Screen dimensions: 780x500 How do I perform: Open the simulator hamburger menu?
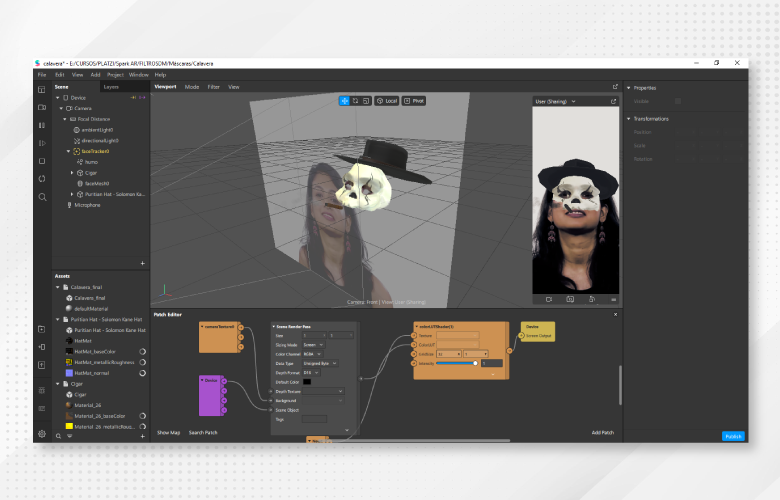coord(613,300)
